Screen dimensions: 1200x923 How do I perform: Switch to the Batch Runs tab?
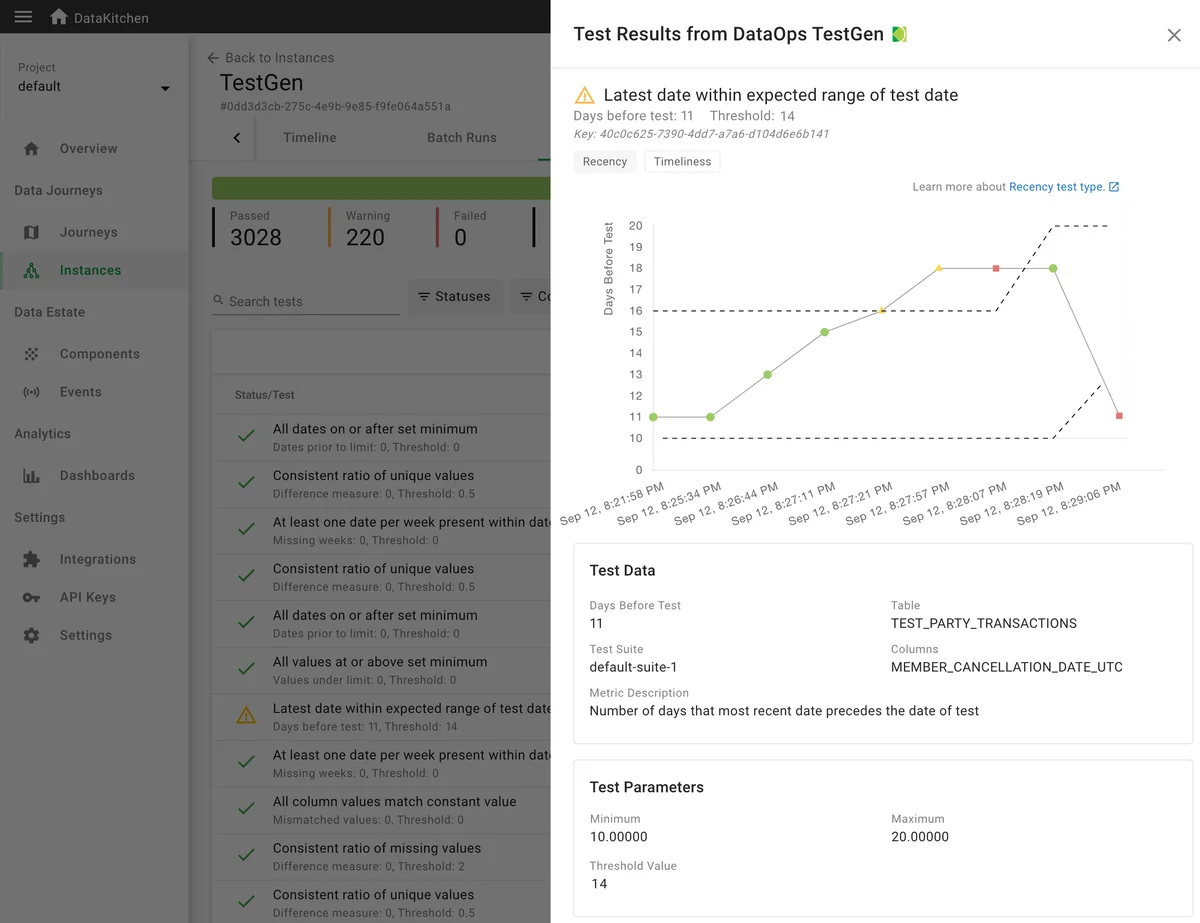(x=461, y=138)
